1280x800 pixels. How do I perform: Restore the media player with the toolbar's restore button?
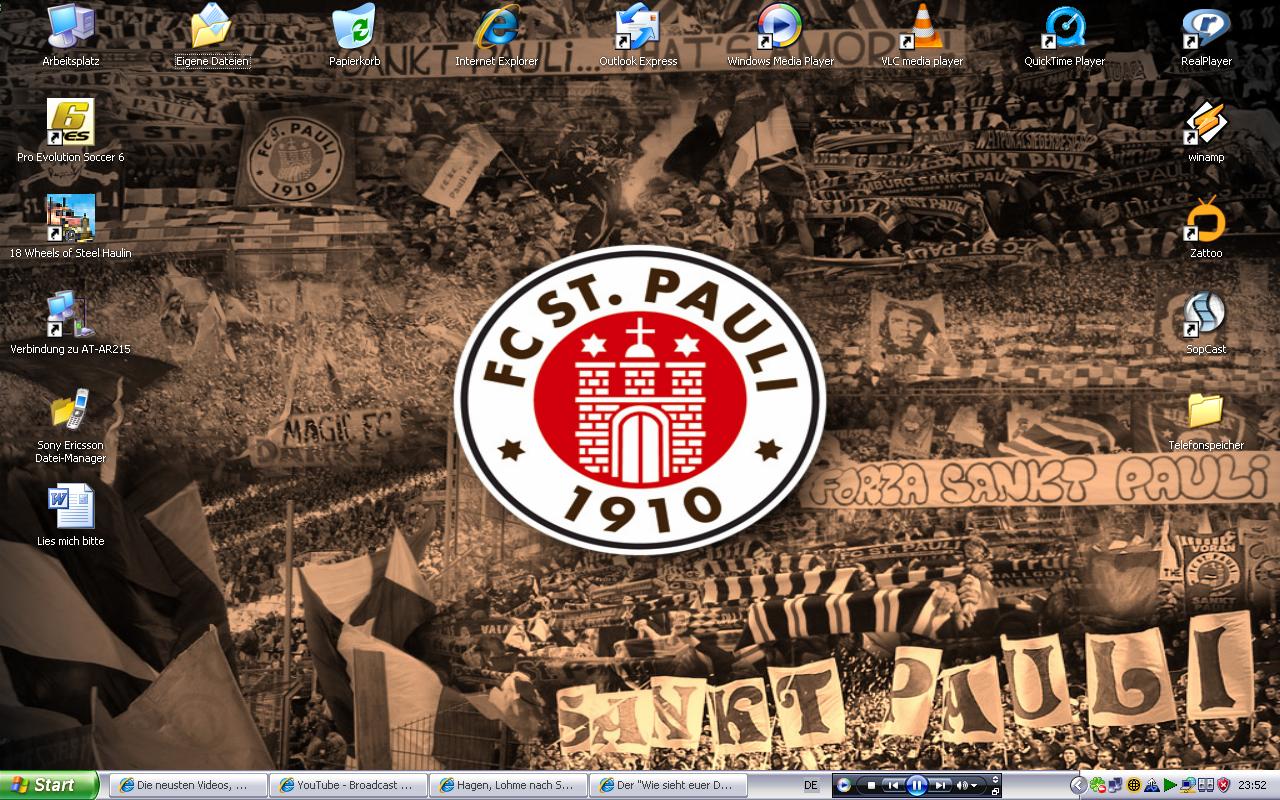[x=995, y=792]
